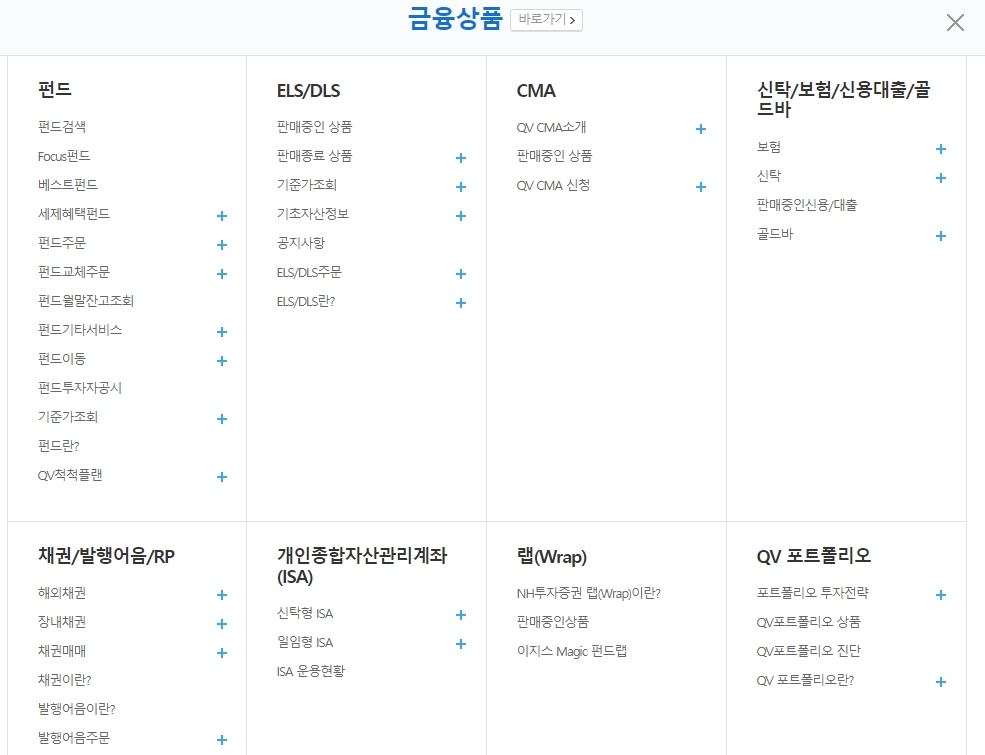This screenshot has height=755, width=985.
Task: Expand the 골드바 submenu
Action: click(x=941, y=236)
